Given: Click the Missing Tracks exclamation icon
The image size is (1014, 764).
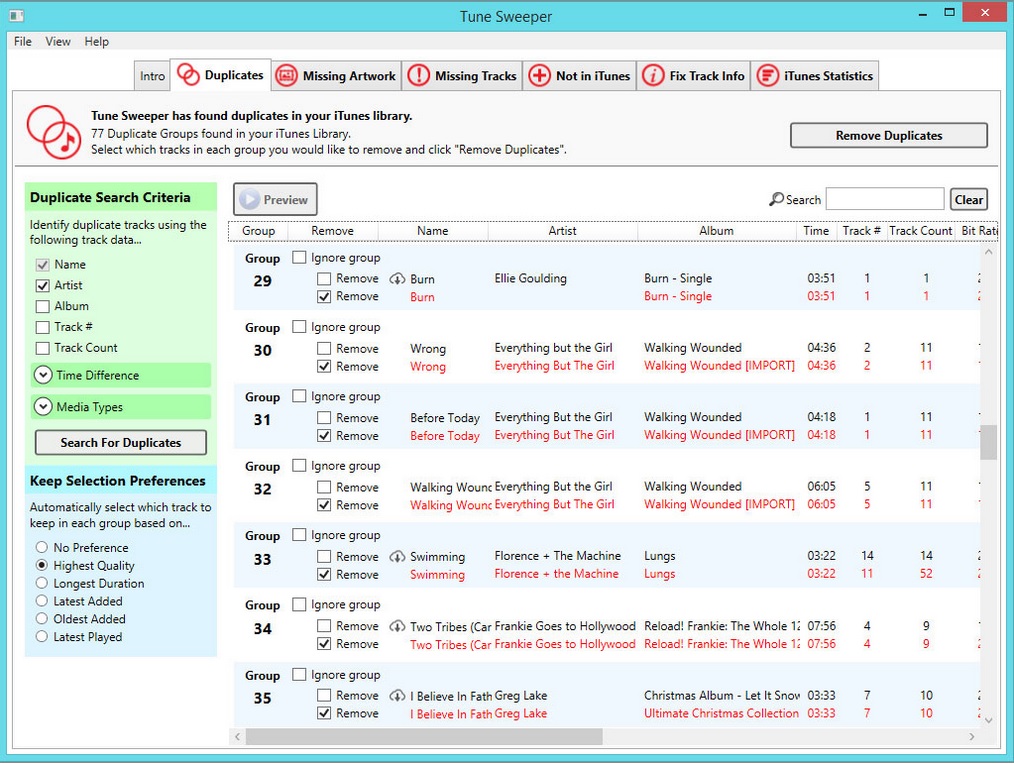Looking at the screenshot, I should point(419,76).
